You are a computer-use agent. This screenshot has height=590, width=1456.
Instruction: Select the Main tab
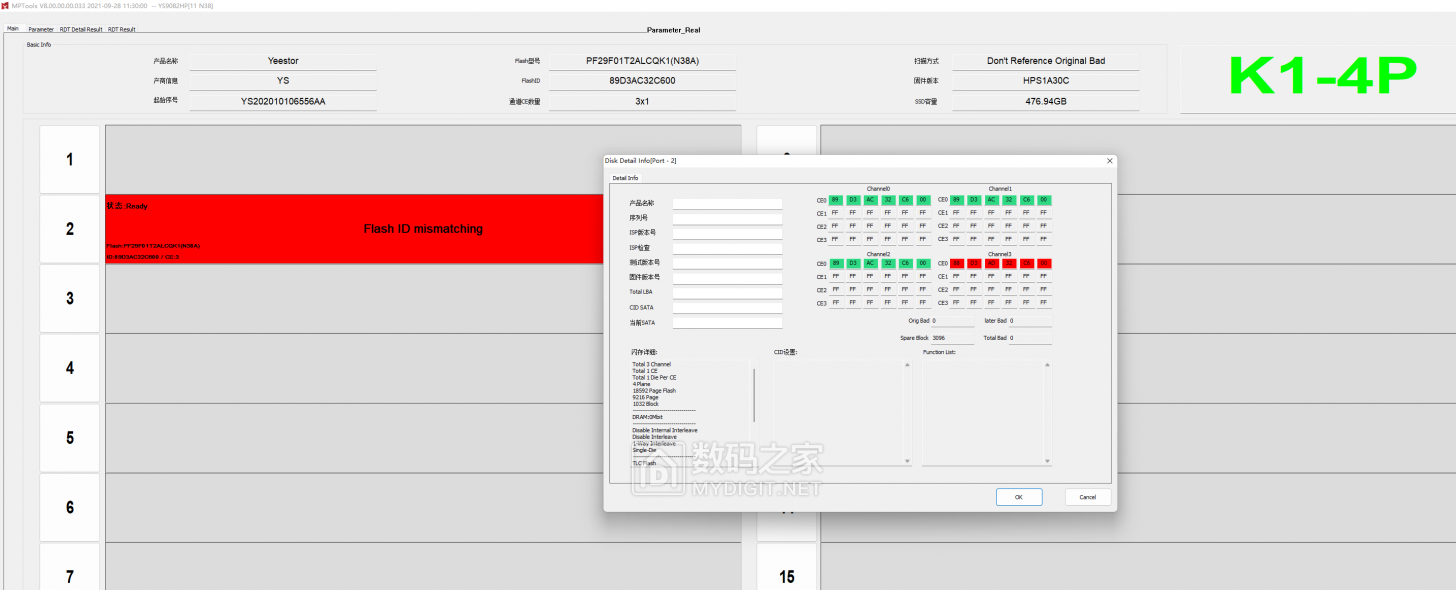[12, 29]
